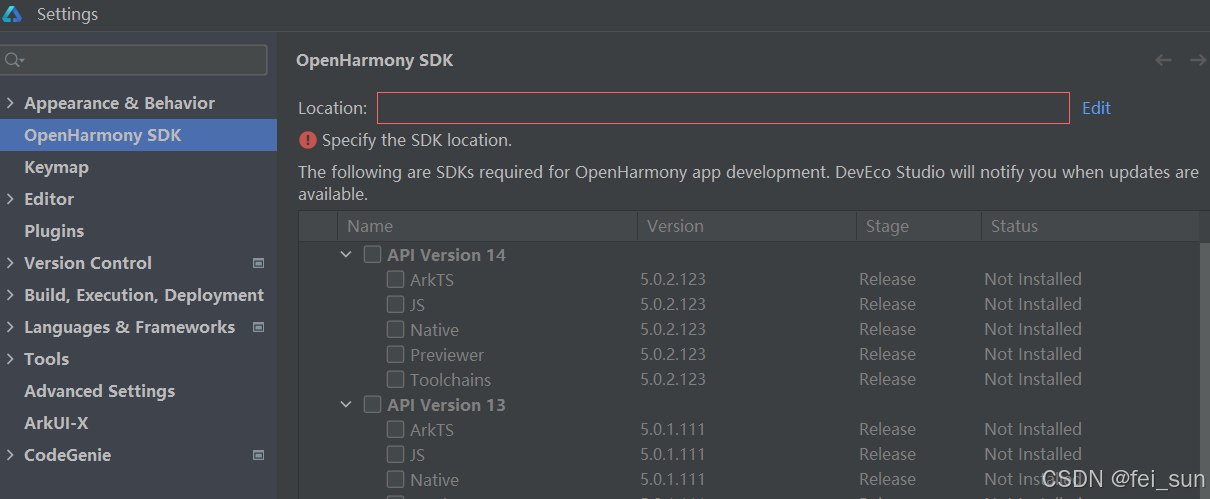Image resolution: width=1210 pixels, height=499 pixels.
Task: Check the JS checkbox under API Version 14
Action: 395,304
